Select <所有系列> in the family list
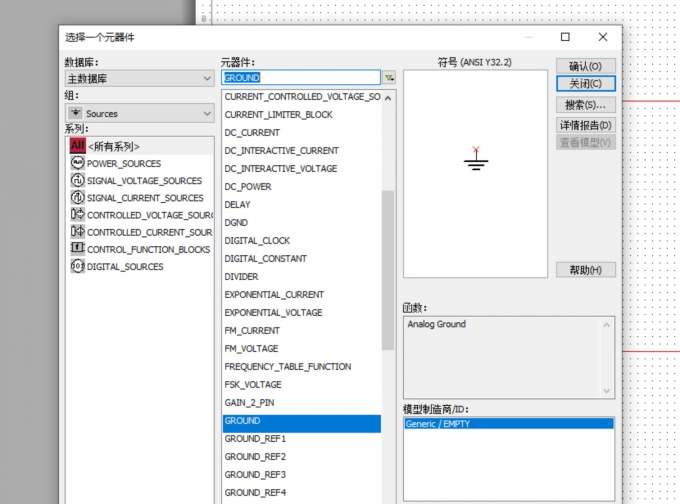The image size is (680, 504). (140, 146)
